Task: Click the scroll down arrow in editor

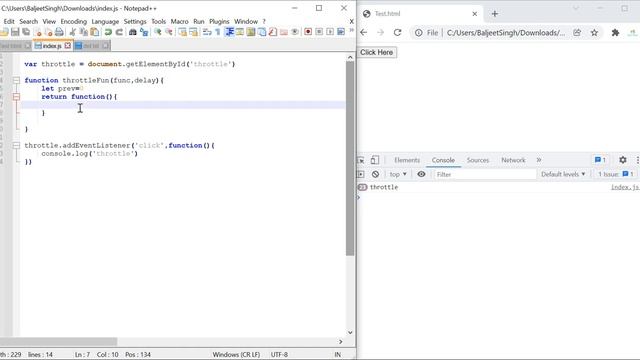Action: pos(350,332)
